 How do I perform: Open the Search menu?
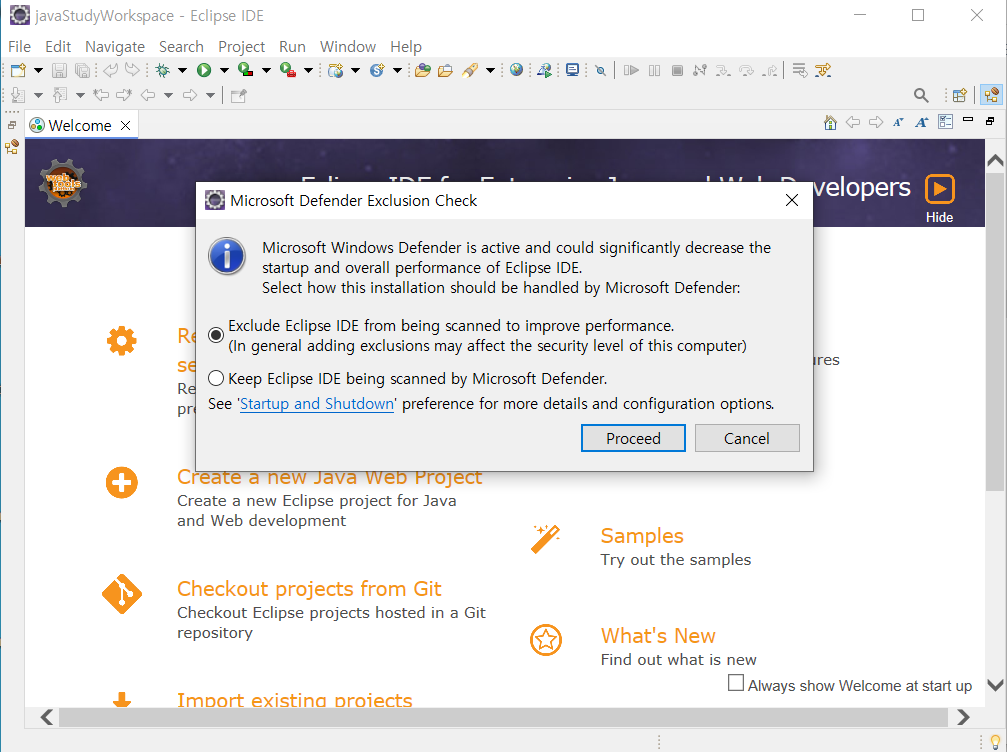click(181, 47)
